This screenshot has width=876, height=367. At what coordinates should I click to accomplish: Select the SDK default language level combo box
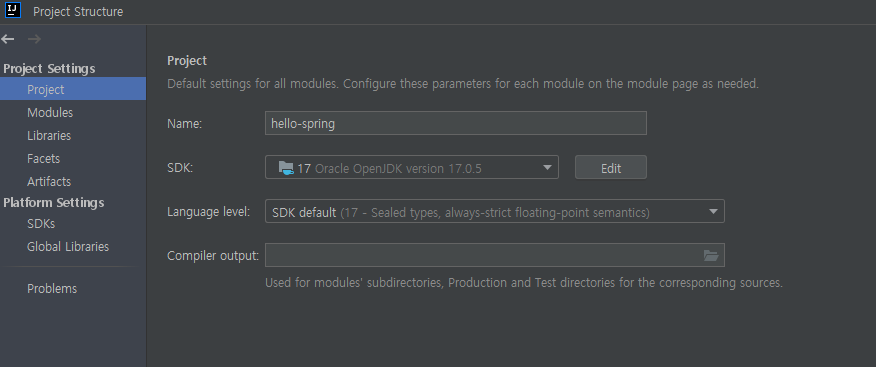point(494,211)
